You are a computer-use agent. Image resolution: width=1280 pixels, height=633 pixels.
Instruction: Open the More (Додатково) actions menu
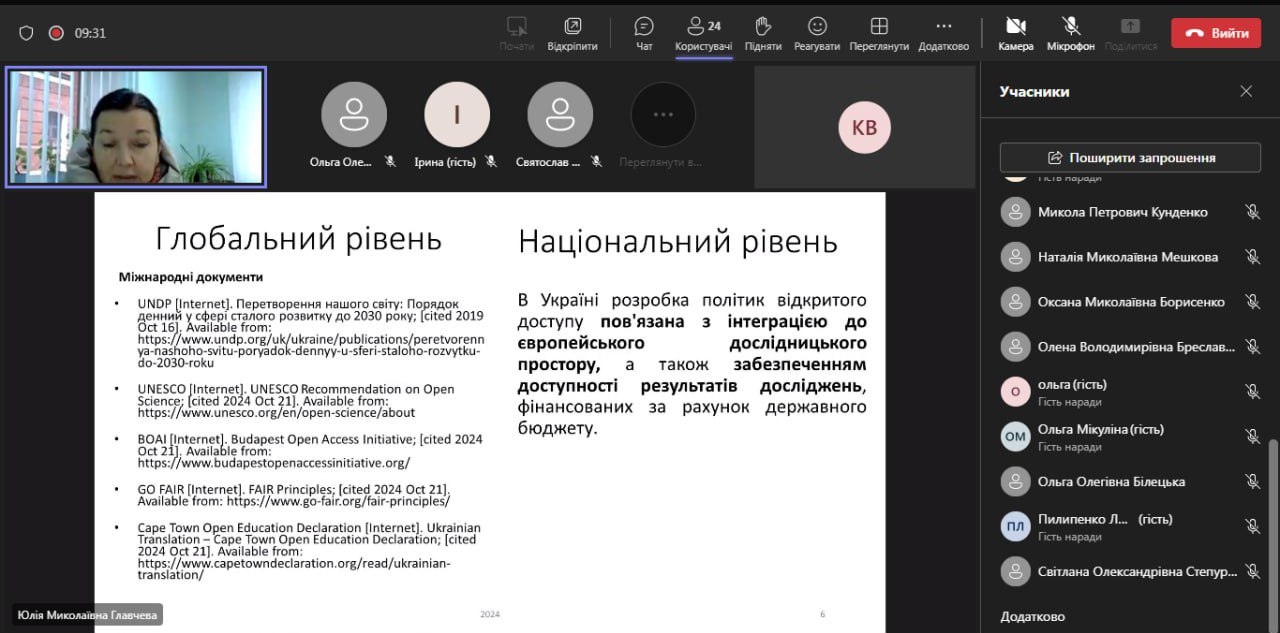(943, 27)
